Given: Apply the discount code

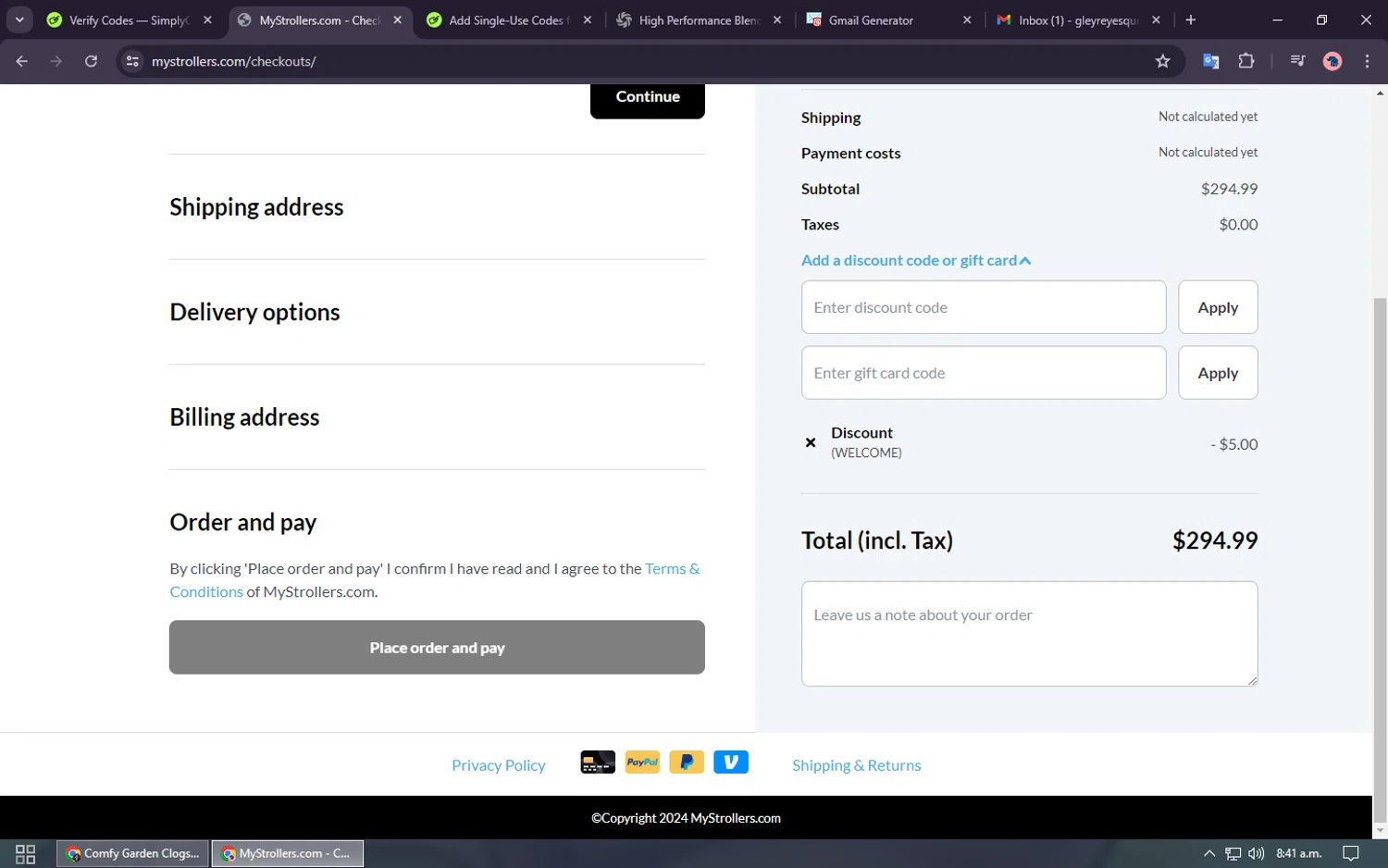Looking at the screenshot, I should pos(1218,307).
